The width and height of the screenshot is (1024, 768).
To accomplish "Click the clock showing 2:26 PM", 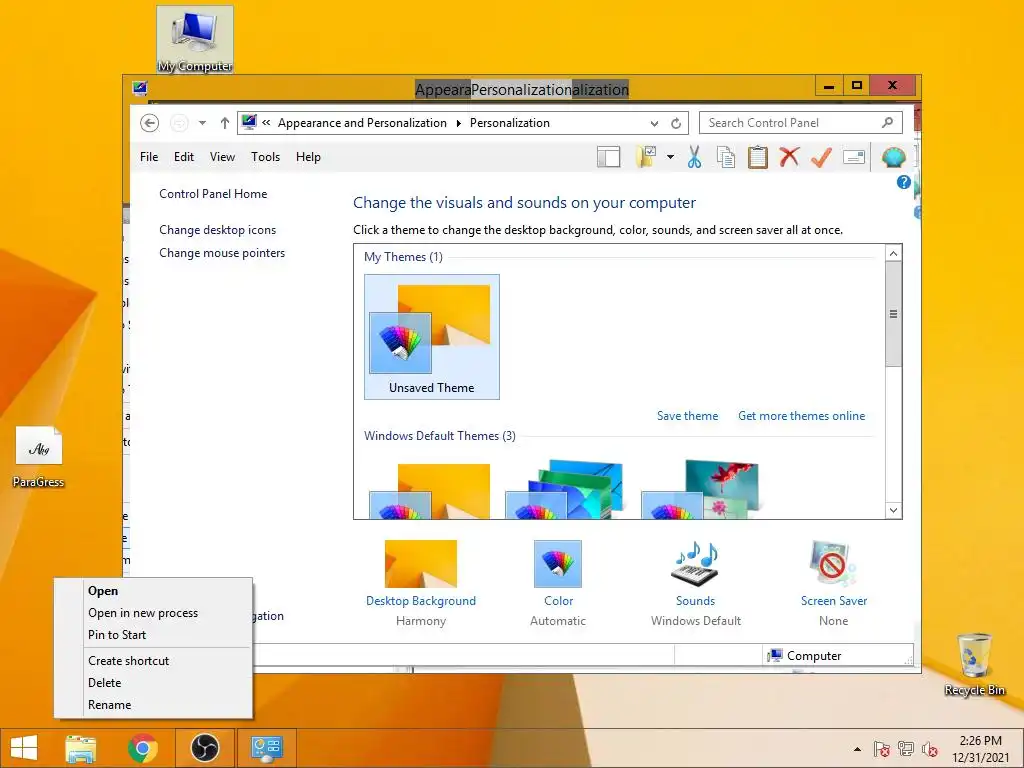I will pyautogui.click(x=980, y=741).
